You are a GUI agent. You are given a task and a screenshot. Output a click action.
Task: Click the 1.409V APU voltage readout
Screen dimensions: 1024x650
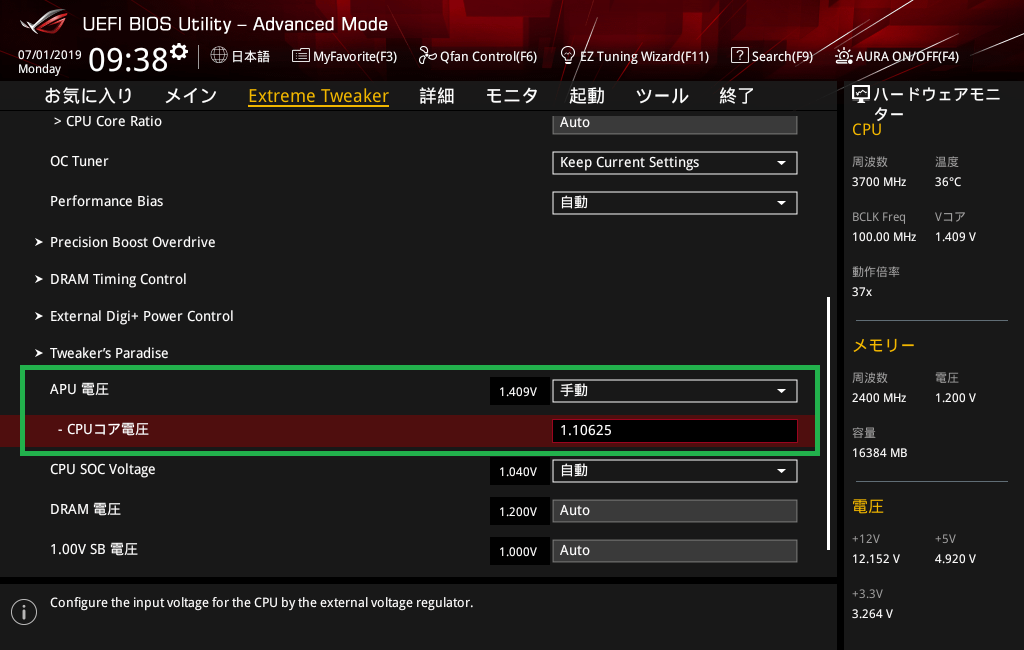coord(518,391)
